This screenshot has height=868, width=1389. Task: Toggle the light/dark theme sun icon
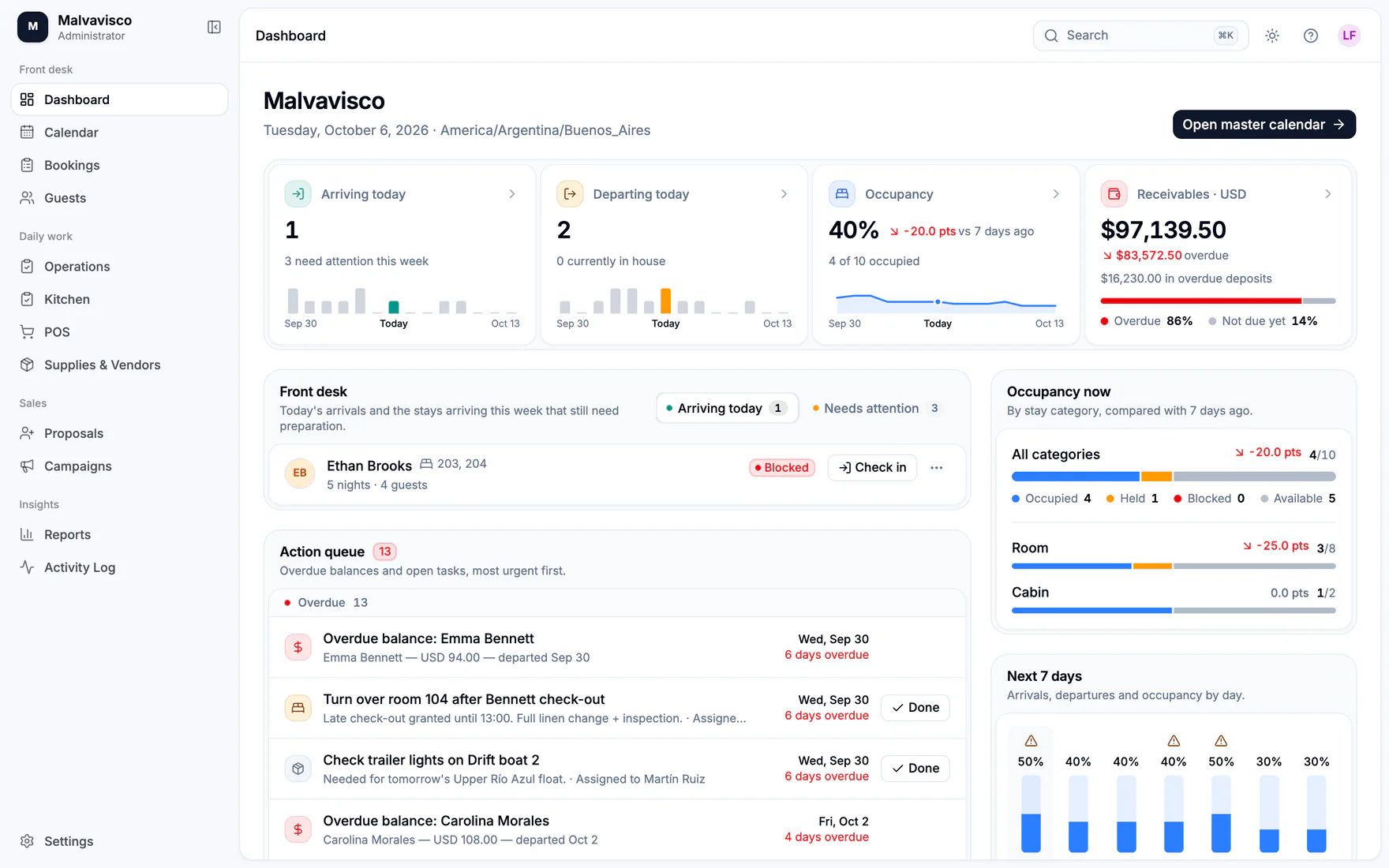(x=1272, y=36)
